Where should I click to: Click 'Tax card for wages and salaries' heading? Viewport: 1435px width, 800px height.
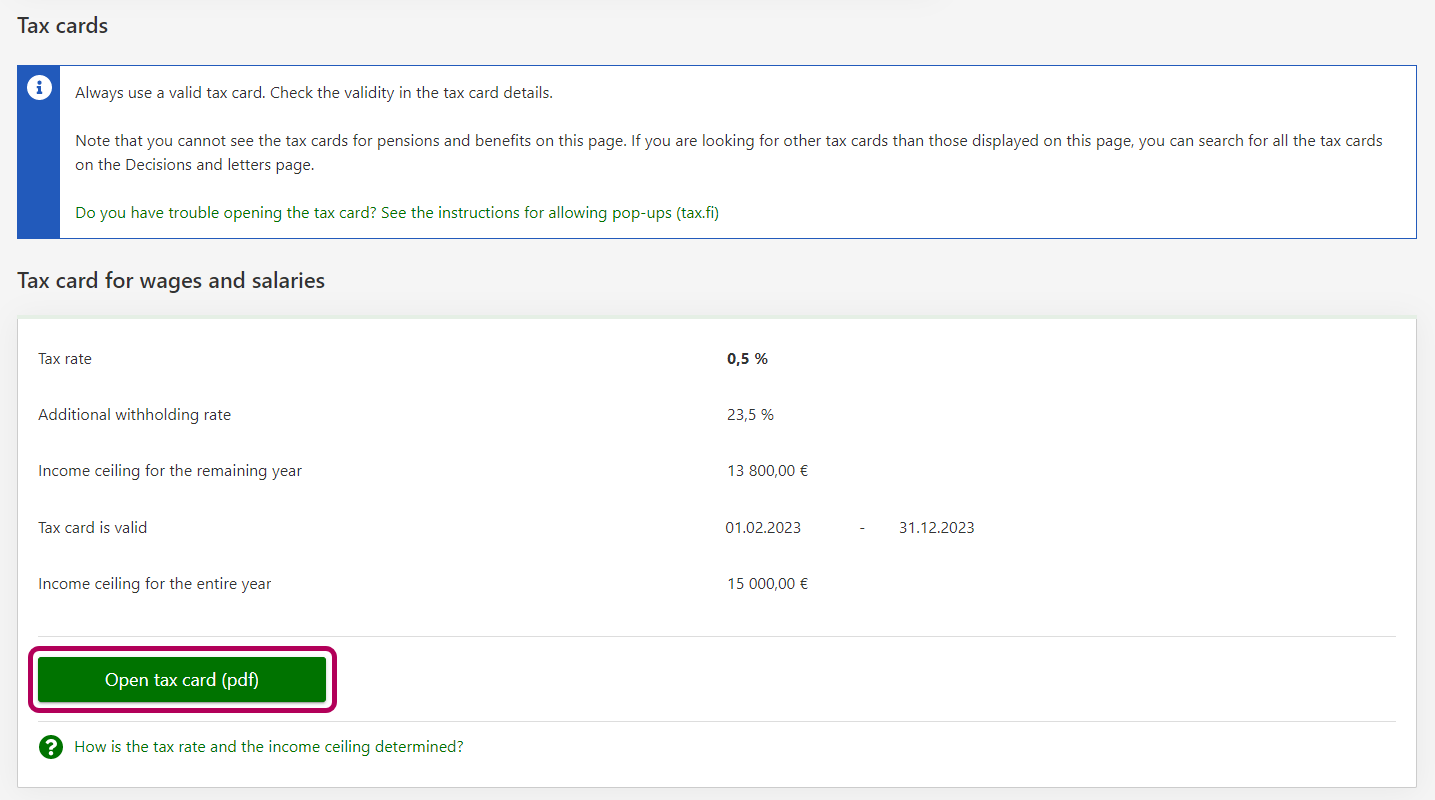pos(171,281)
